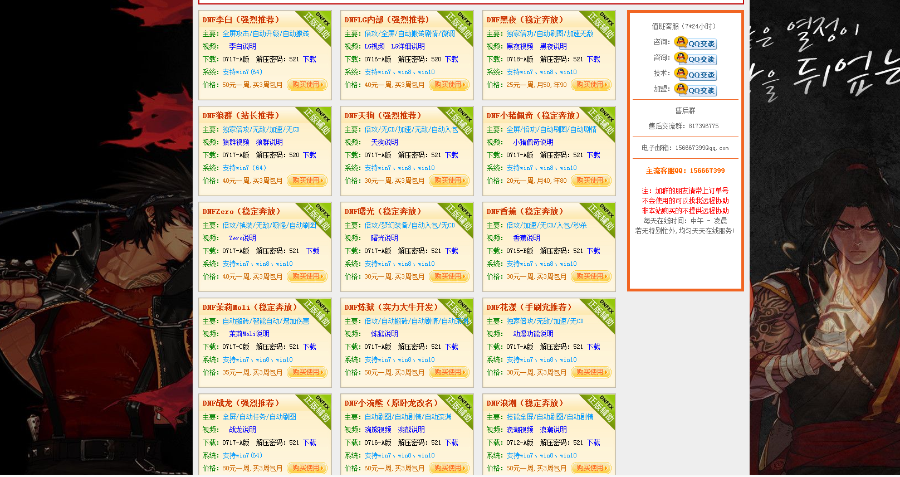
Task: Click the QQ交谈 icon beside 技术
Action: pyautogui.click(x=696, y=74)
